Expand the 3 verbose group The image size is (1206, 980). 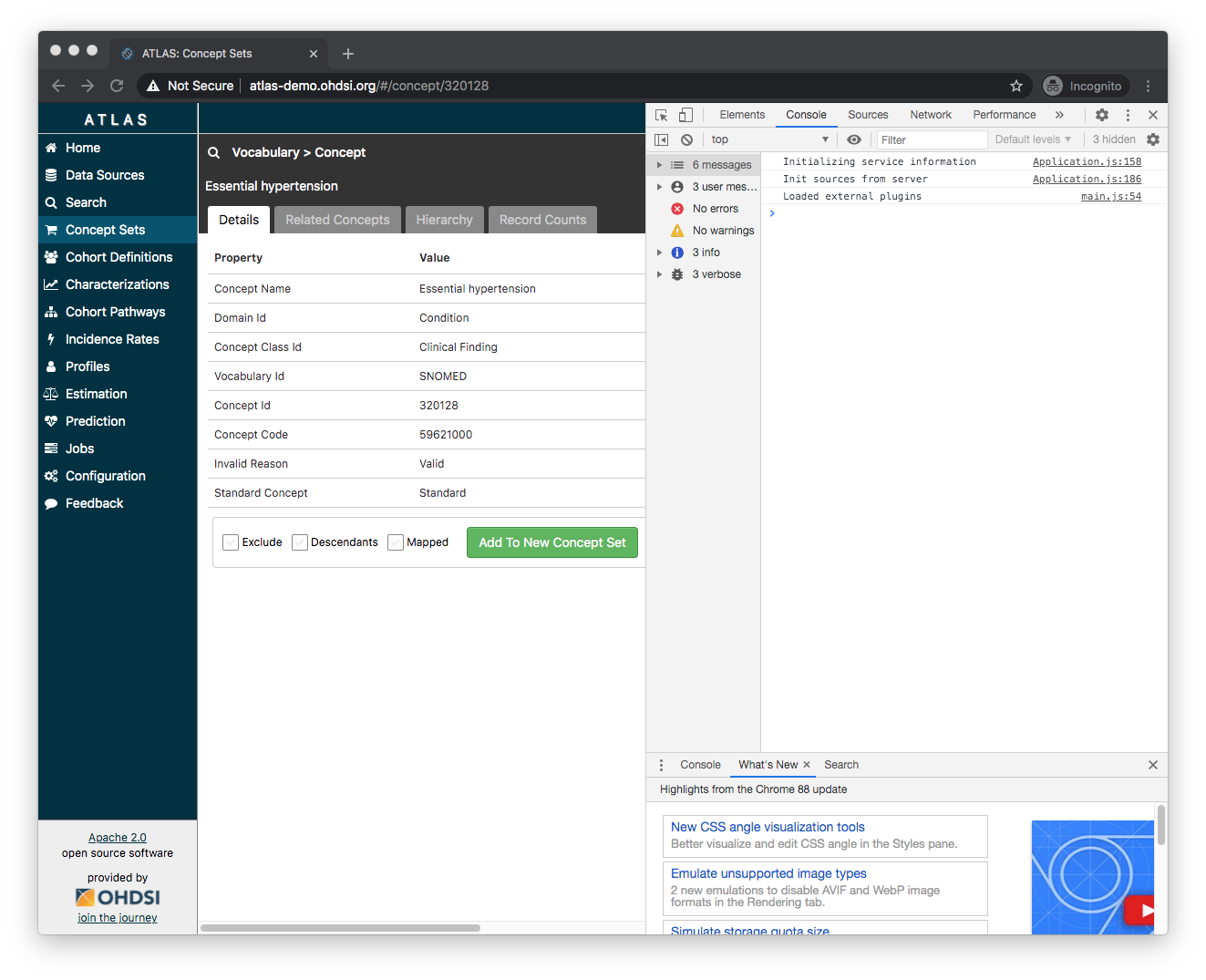659,274
